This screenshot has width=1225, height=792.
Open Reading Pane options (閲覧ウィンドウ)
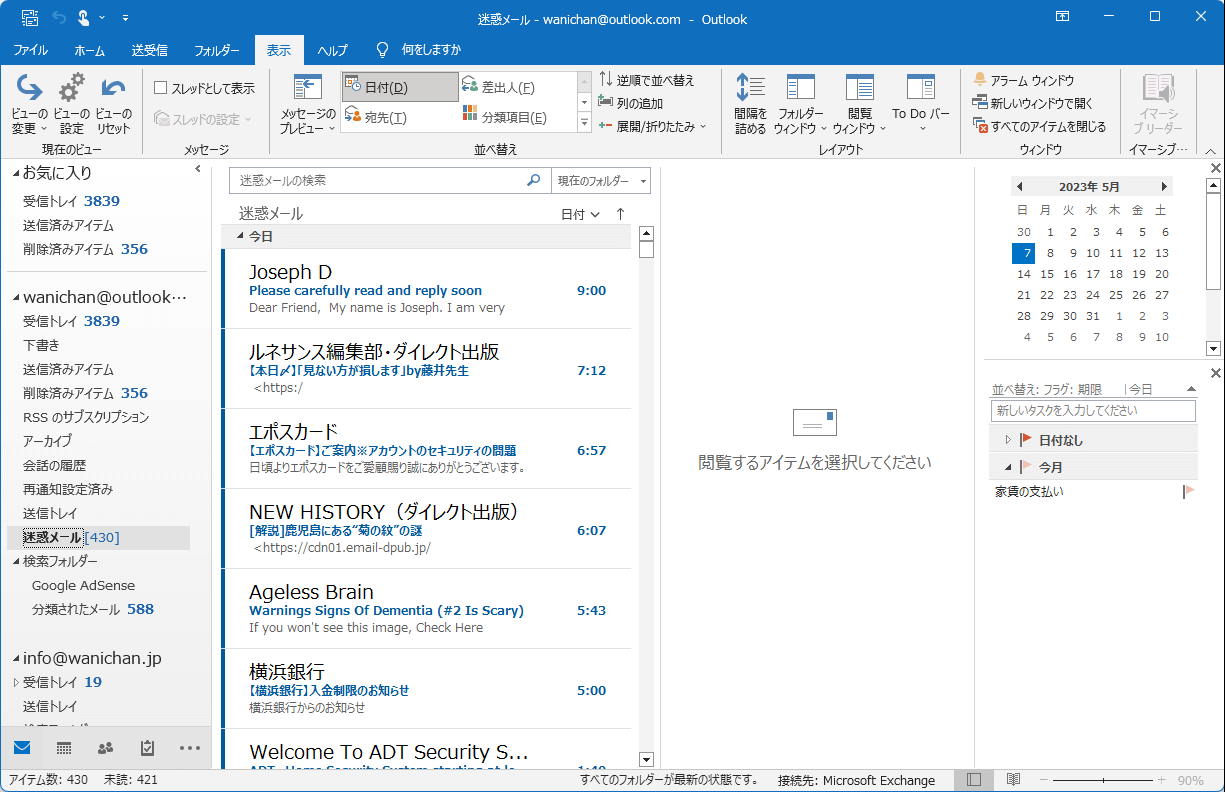point(859,105)
